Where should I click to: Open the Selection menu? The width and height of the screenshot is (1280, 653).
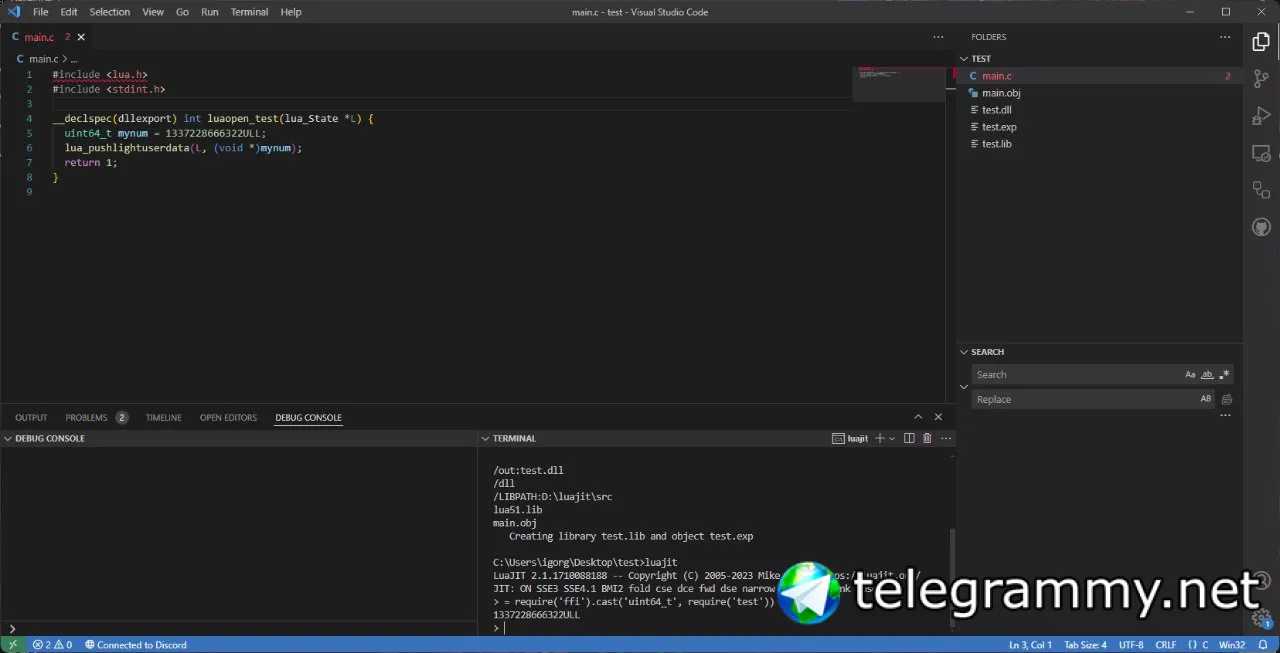point(110,12)
